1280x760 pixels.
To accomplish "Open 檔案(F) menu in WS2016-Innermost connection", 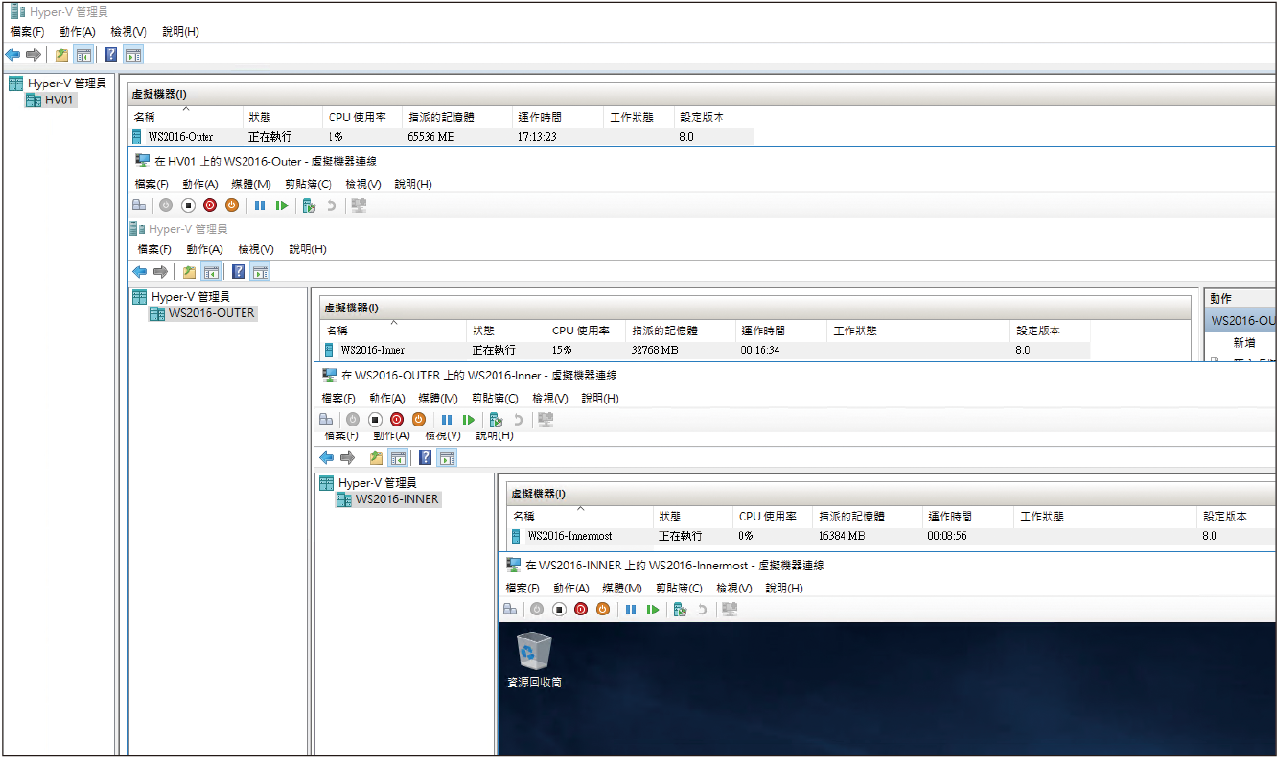I will point(523,588).
